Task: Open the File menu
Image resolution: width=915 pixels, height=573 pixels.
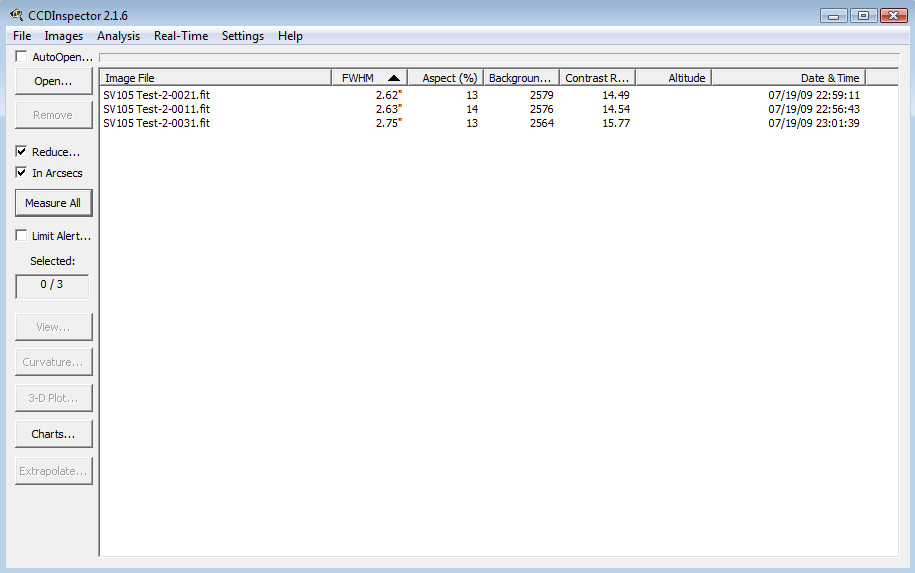Action: 22,36
